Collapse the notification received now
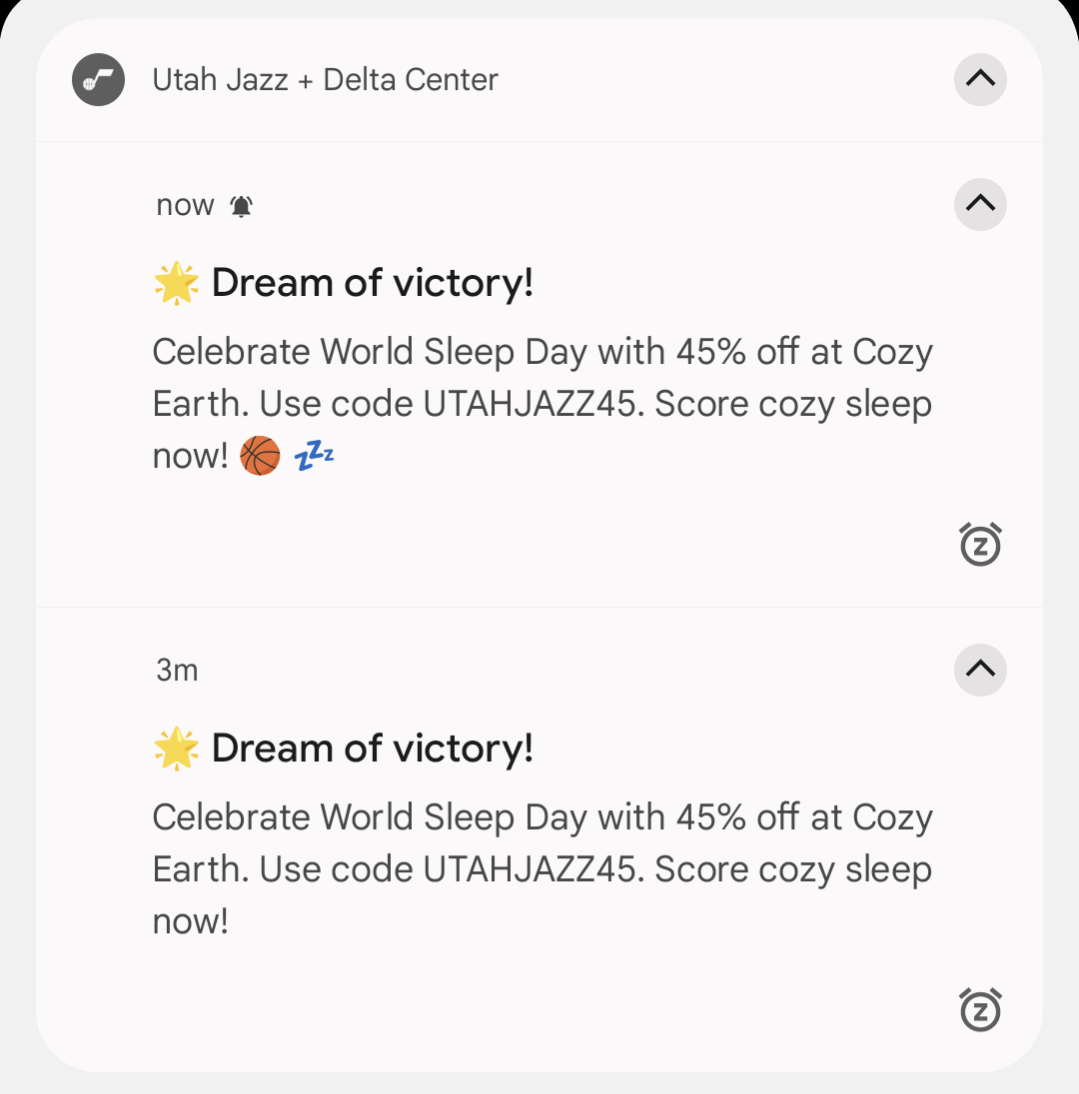The width and height of the screenshot is (1079, 1094). click(x=980, y=204)
